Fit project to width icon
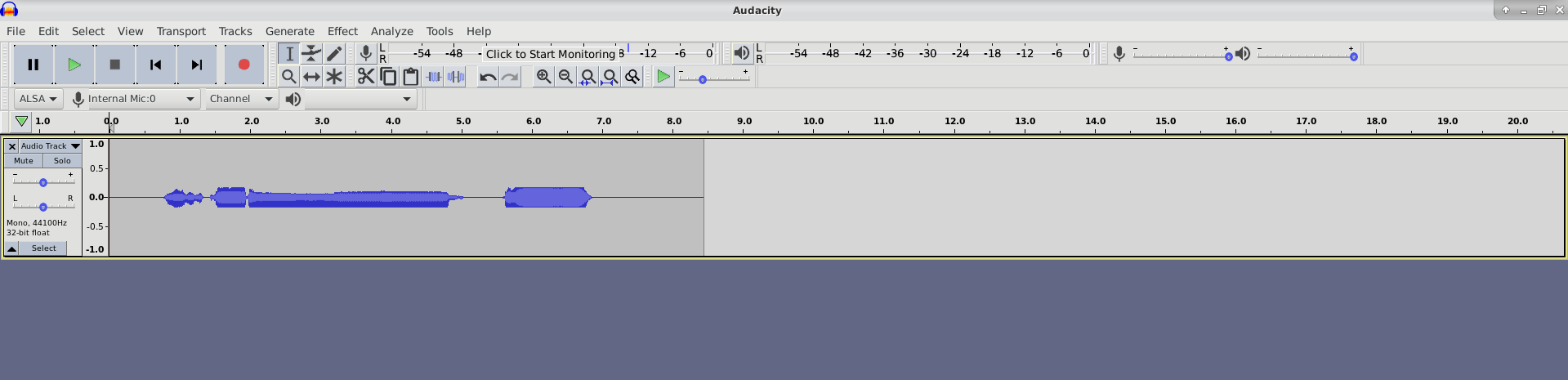Image resolution: width=1568 pixels, height=380 pixels. tap(610, 77)
